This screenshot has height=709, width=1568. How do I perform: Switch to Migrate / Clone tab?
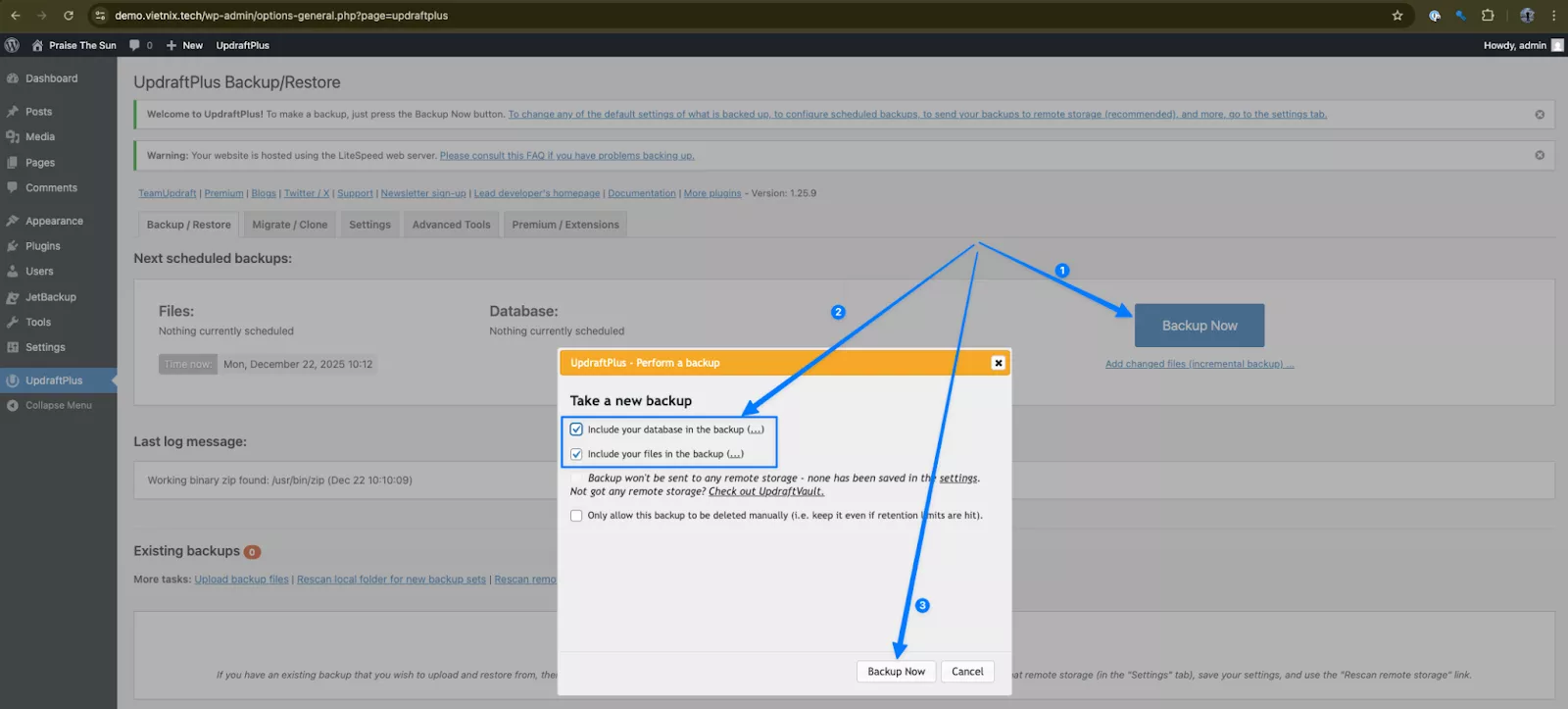click(289, 225)
